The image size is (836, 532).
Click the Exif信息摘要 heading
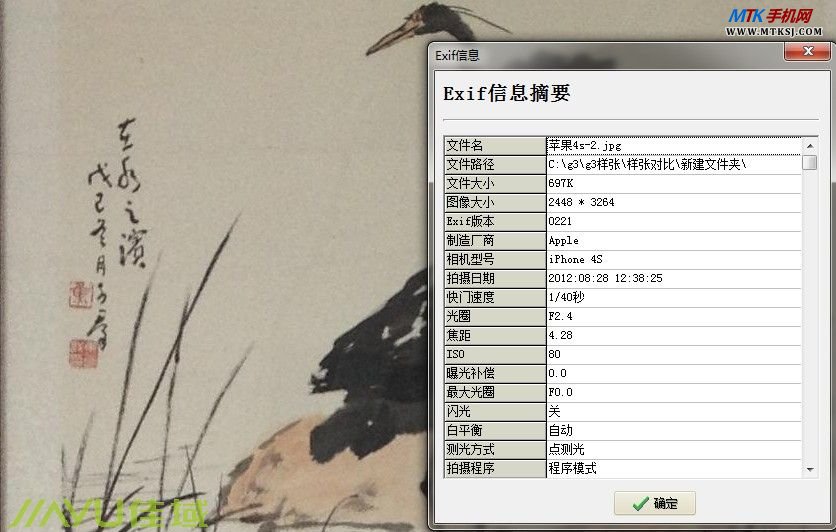pyautogui.click(x=507, y=93)
